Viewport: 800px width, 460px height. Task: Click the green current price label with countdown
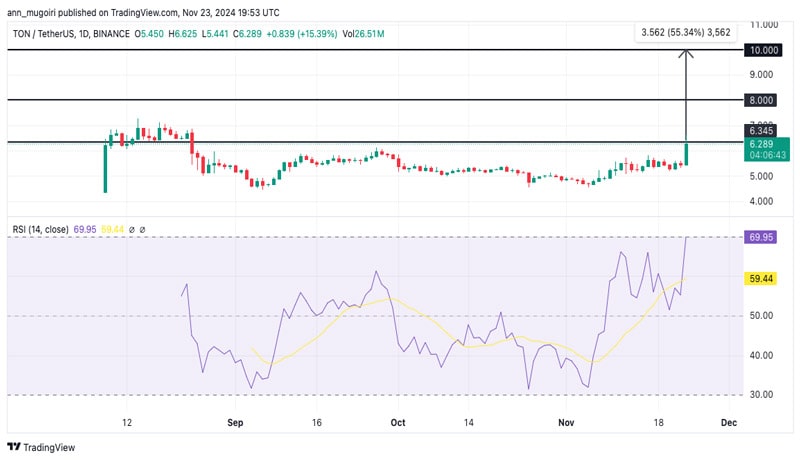[767, 149]
